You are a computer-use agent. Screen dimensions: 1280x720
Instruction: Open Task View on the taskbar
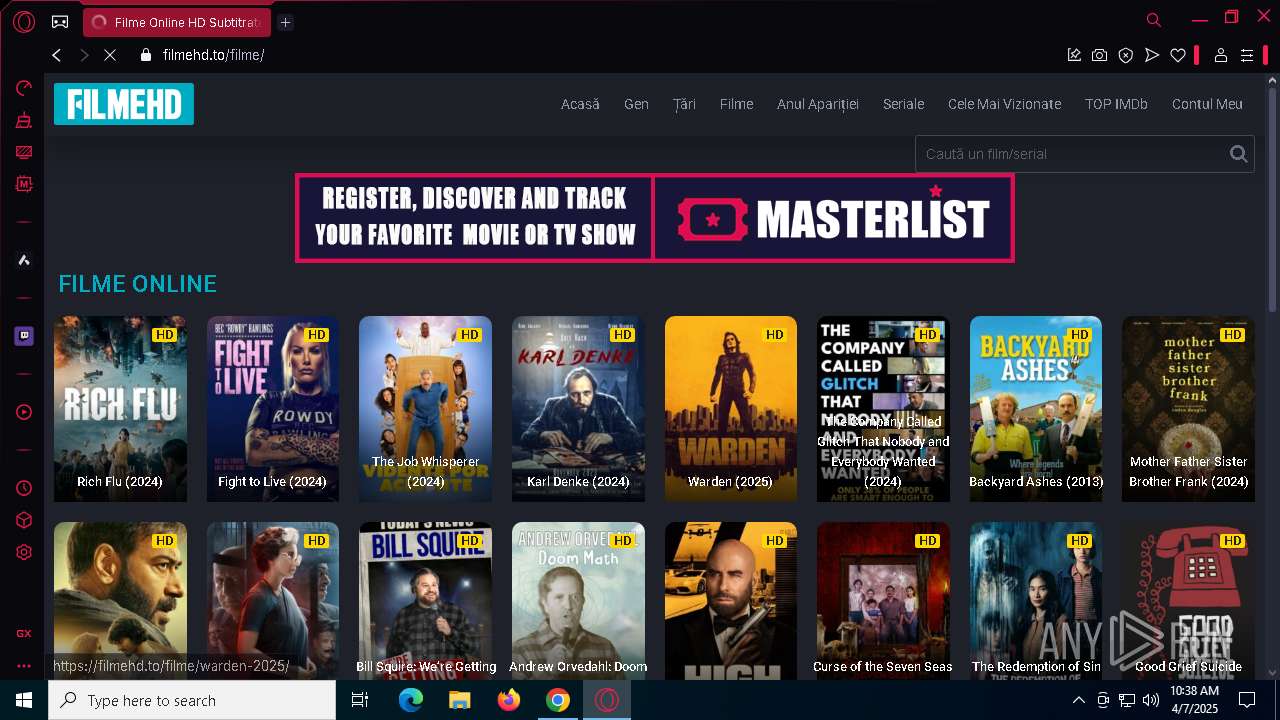click(360, 700)
